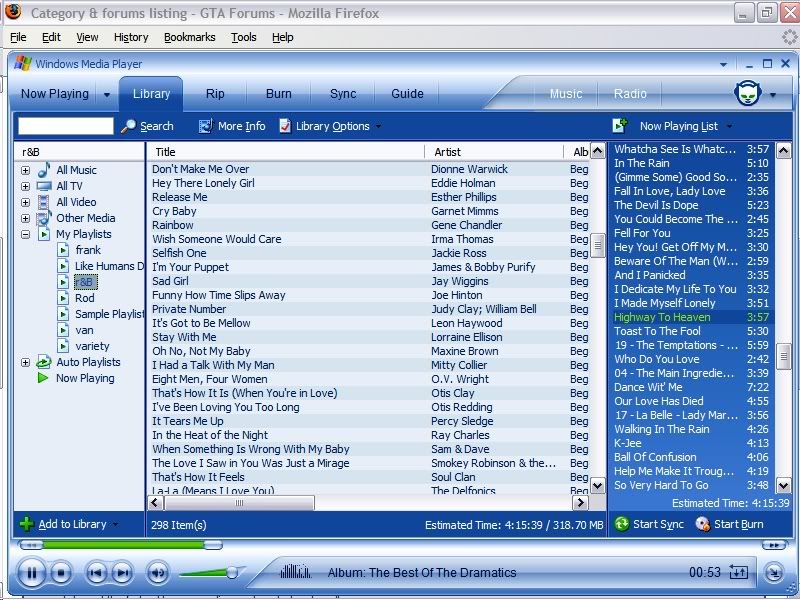Click the Start Sync button
800x600 pixels.
tap(648, 524)
